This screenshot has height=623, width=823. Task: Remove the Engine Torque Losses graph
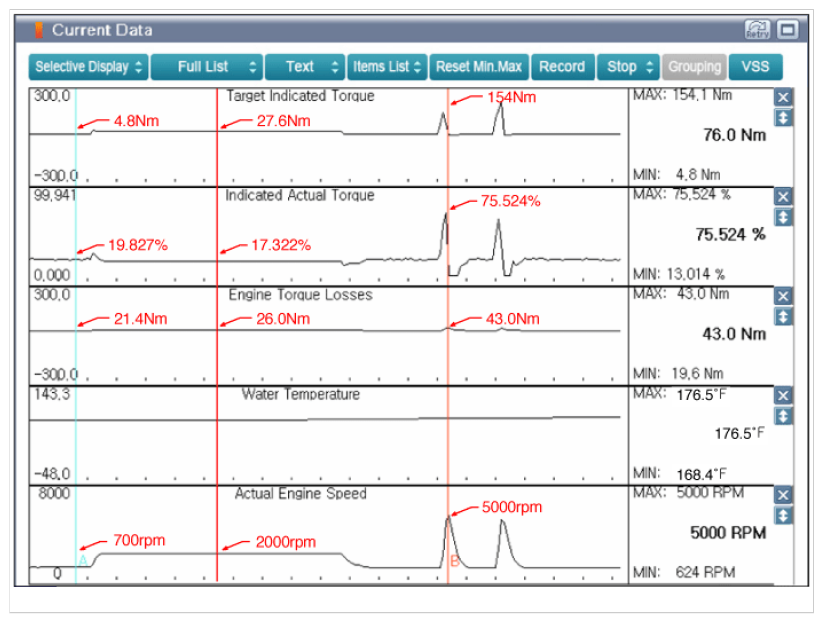(x=783, y=296)
